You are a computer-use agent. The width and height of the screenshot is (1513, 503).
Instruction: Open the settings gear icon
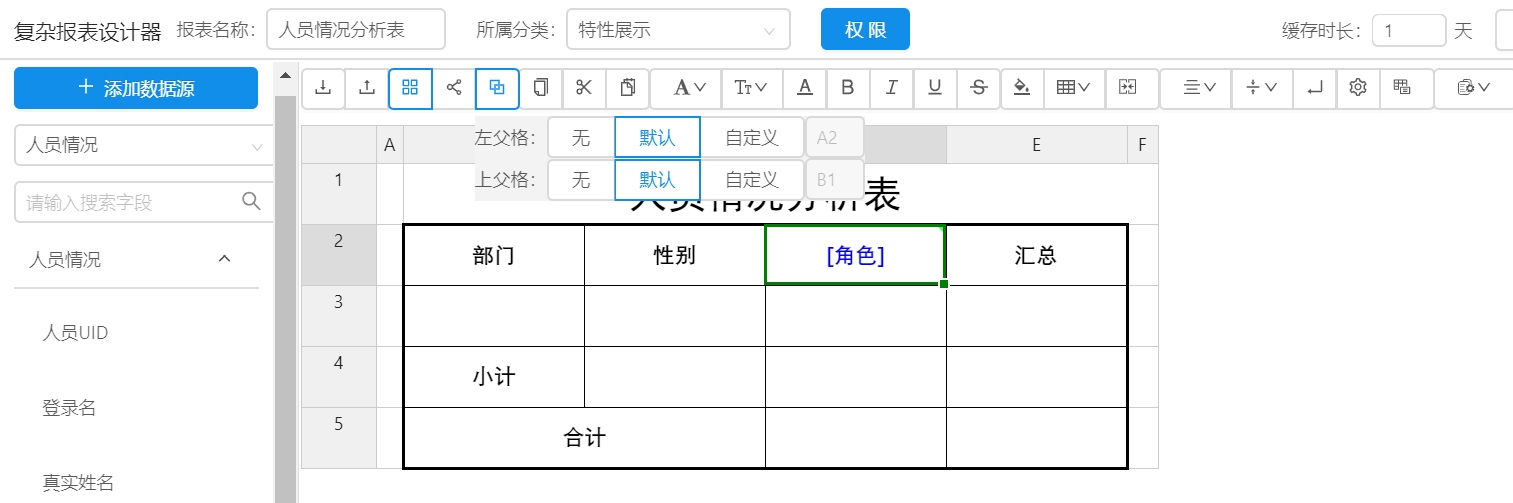coord(1357,88)
